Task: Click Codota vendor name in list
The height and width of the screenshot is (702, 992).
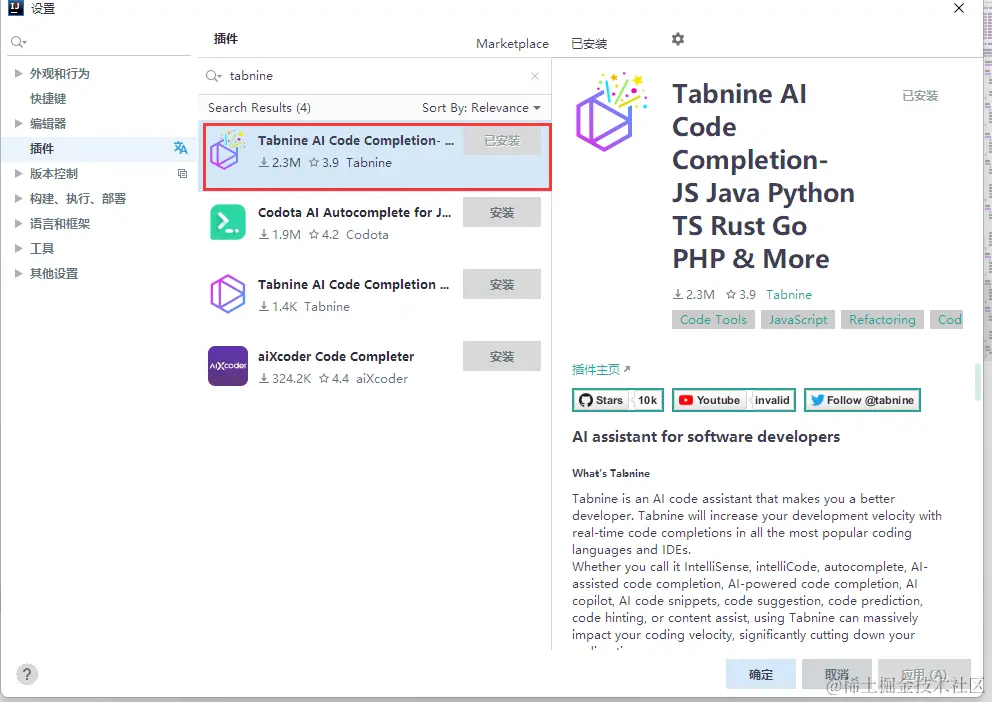Action: 367,235
